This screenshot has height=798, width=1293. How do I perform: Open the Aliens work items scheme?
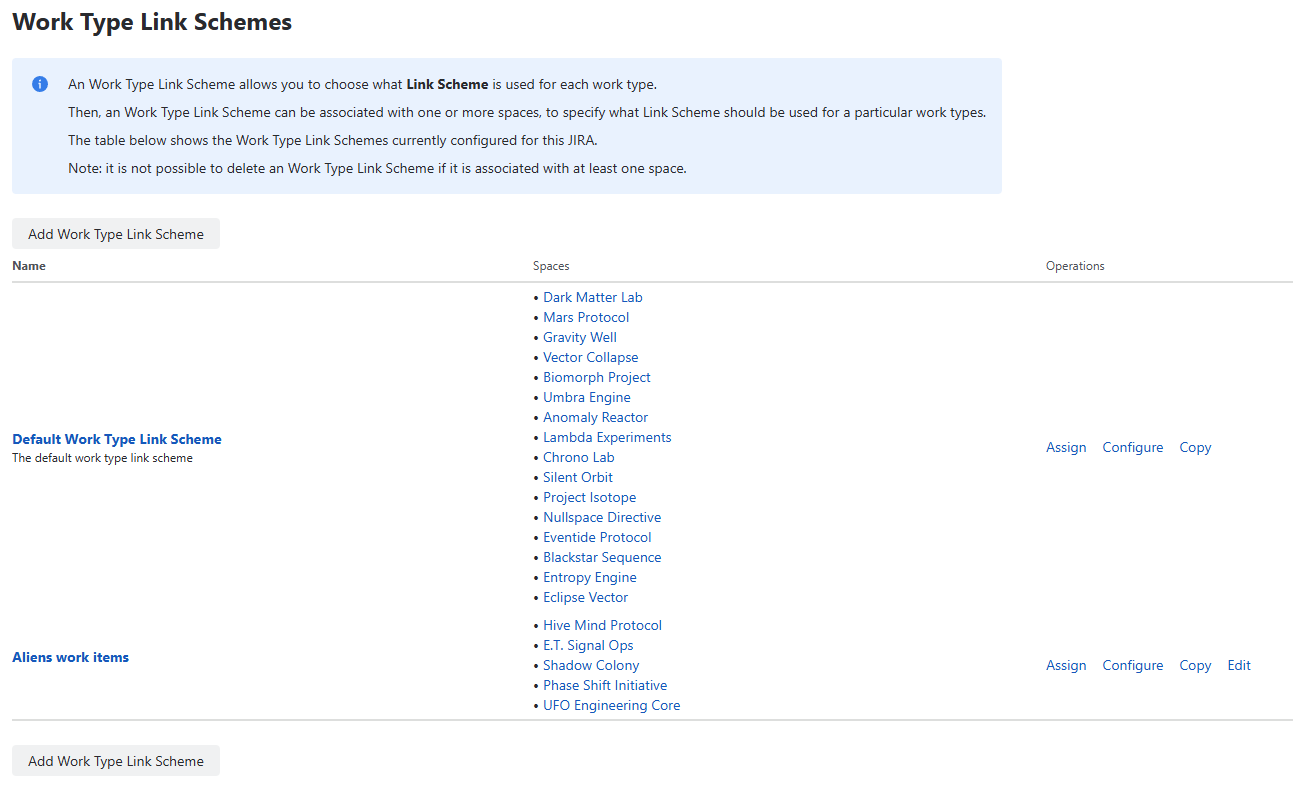point(70,657)
